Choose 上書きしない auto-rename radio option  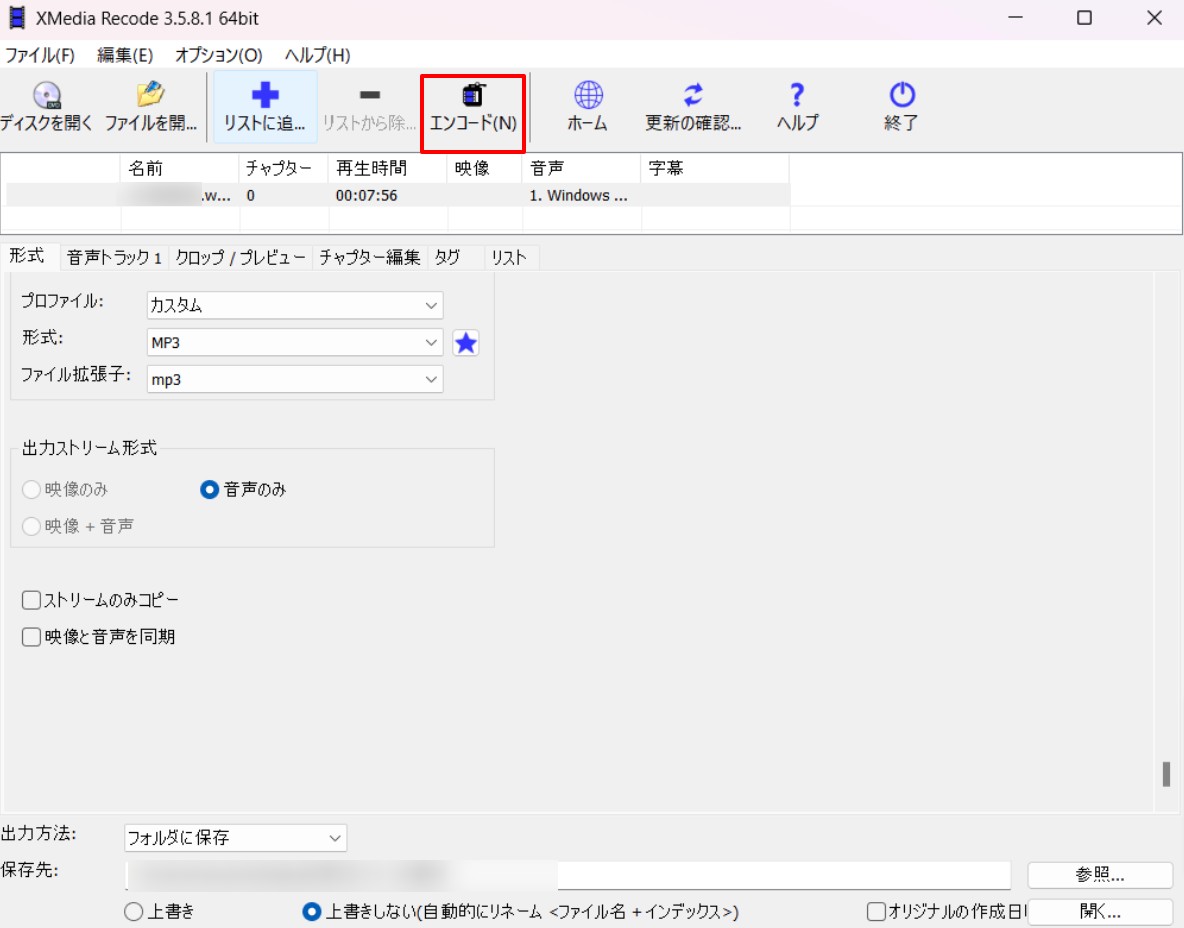tap(312, 911)
